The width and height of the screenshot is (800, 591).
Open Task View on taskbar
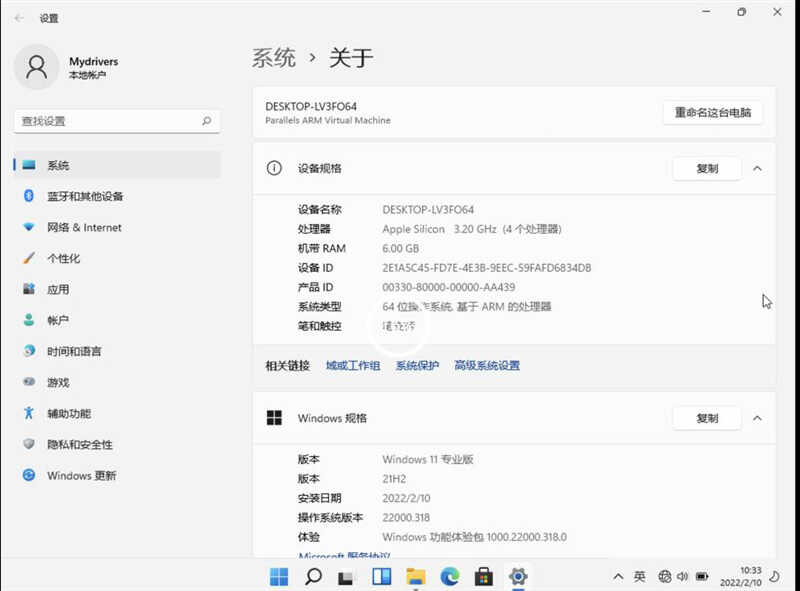[346, 577]
